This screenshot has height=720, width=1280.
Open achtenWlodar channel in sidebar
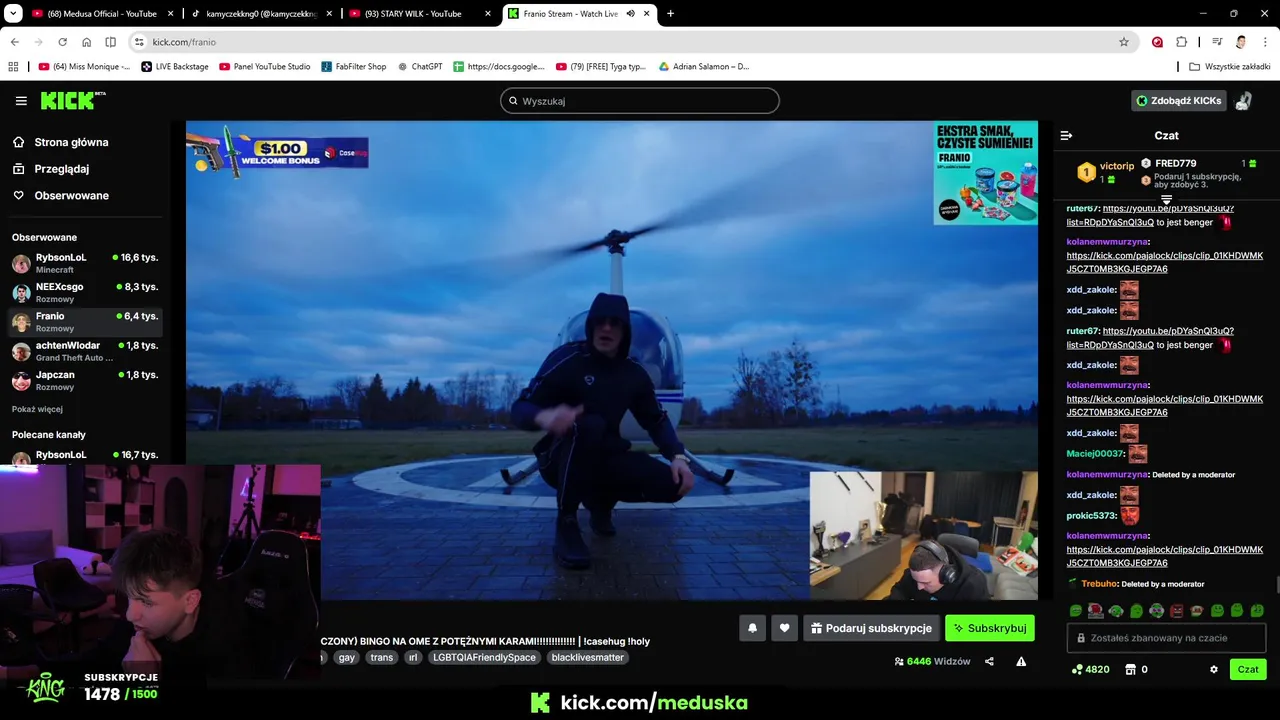point(85,351)
